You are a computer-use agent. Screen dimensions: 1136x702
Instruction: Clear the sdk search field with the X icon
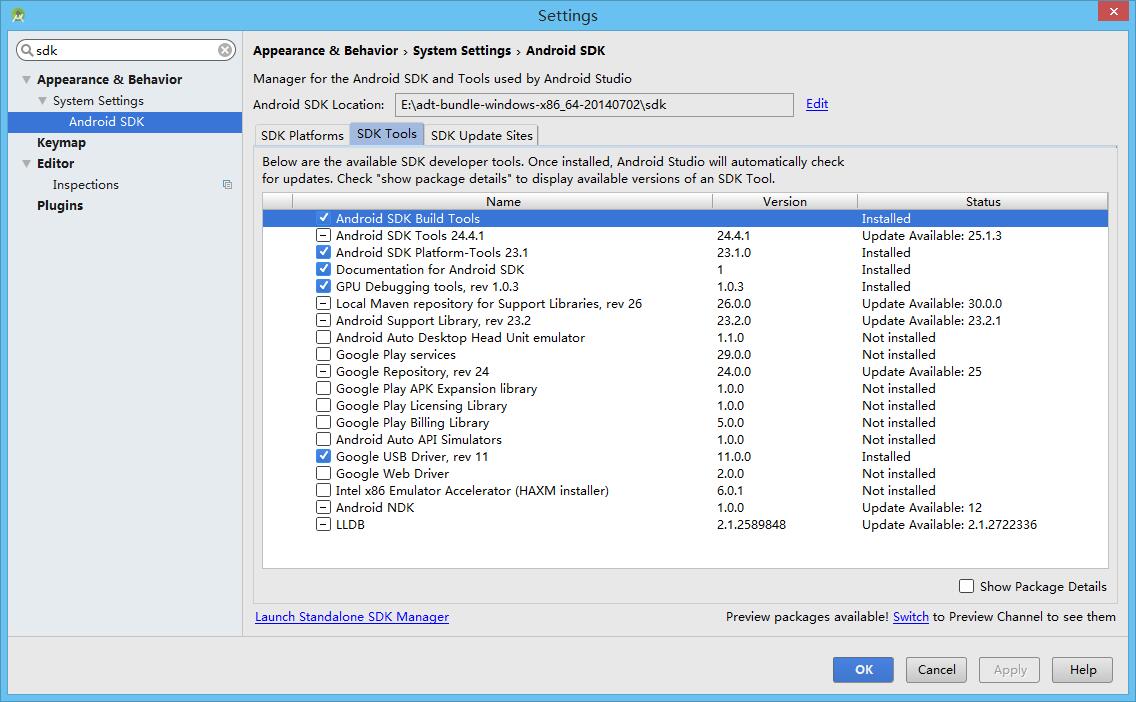pyautogui.click(x=225, y=50)
